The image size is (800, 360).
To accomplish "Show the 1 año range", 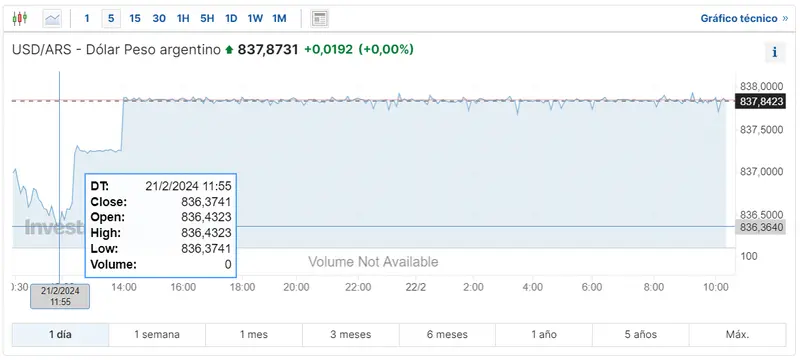I will [544, 335].
